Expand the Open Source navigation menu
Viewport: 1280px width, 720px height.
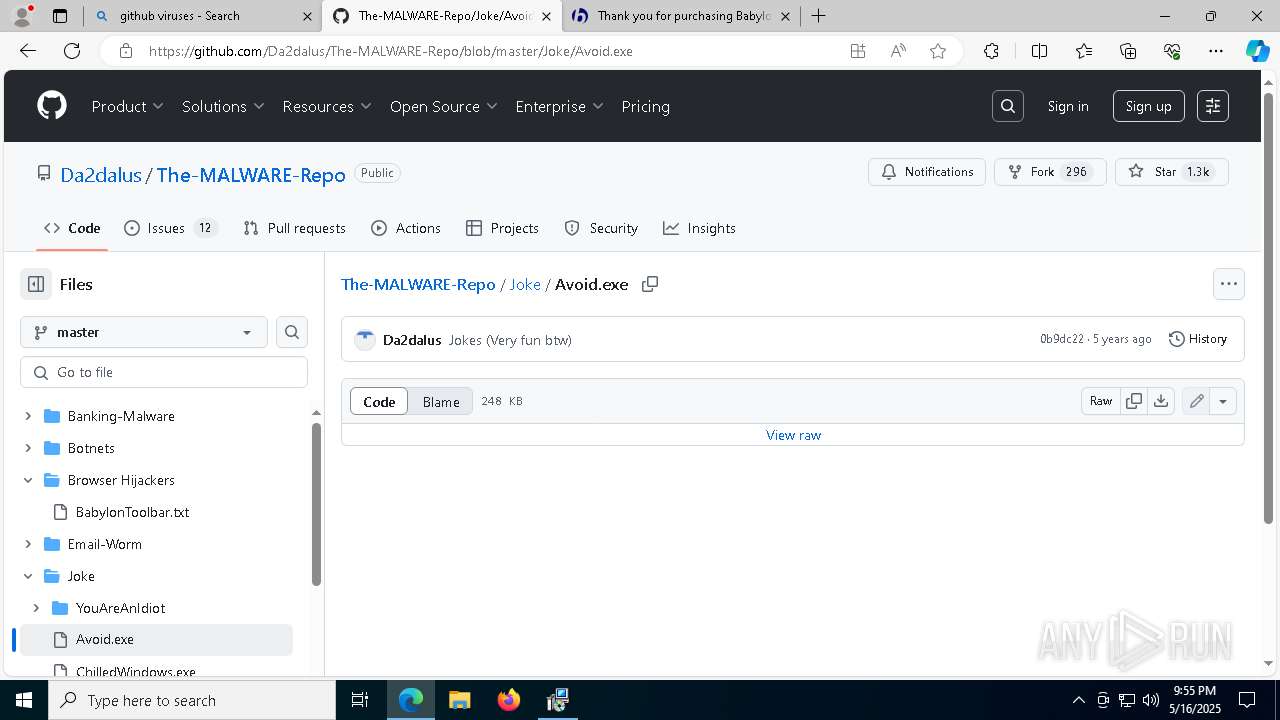click(x=444, y=106)
